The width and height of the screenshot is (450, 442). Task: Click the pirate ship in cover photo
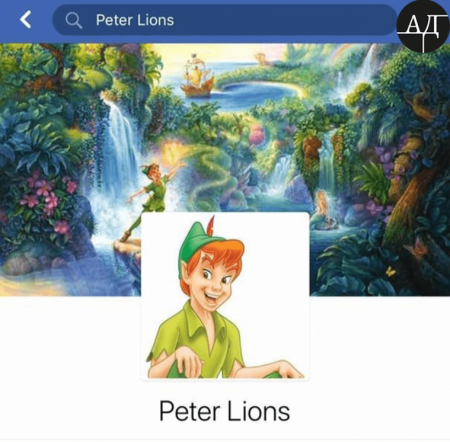coord(197,77)
